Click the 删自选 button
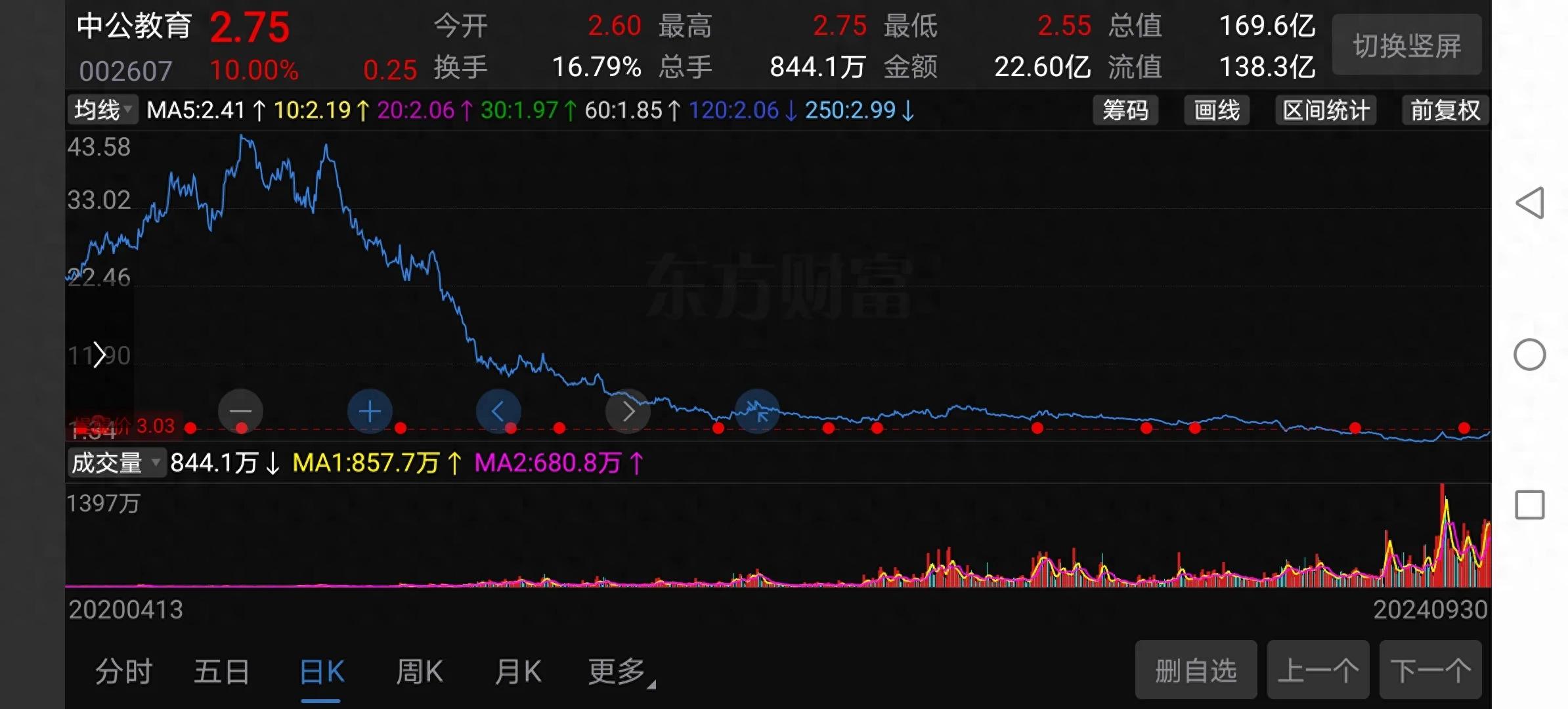The image size is (1568, 709). pos(1195,671)
